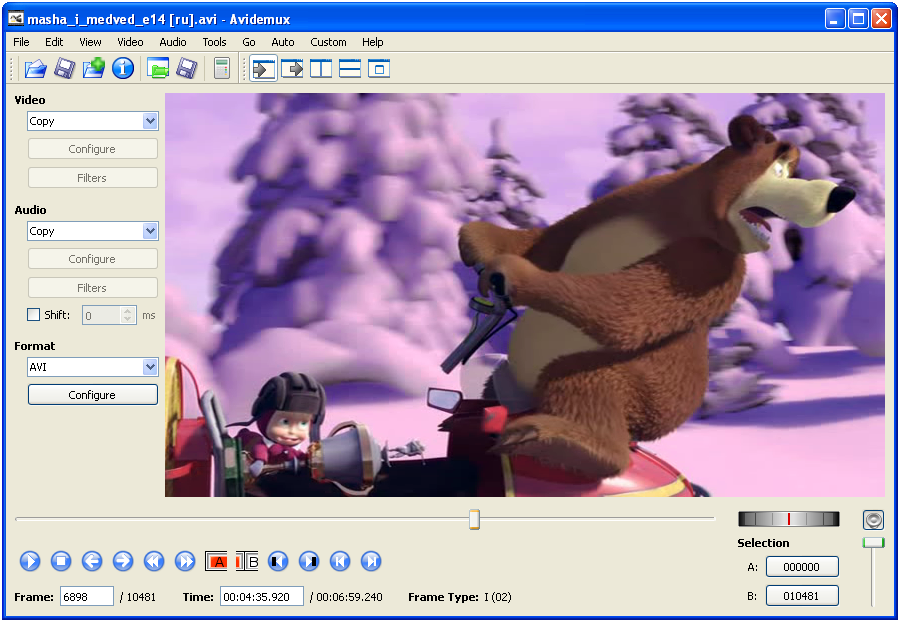The image size is (898, 621).
Task: Select the output preview mode icon
Action: pos(292,69)
